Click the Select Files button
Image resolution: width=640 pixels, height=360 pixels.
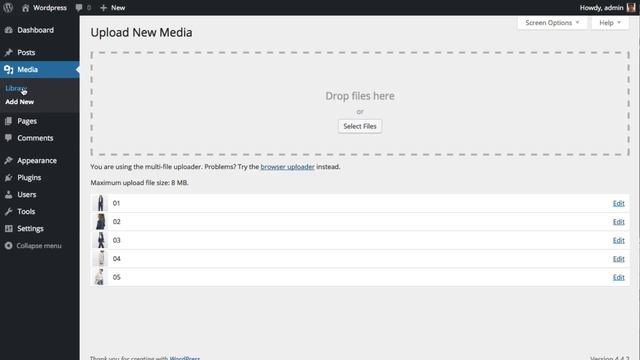coord(360,126)
